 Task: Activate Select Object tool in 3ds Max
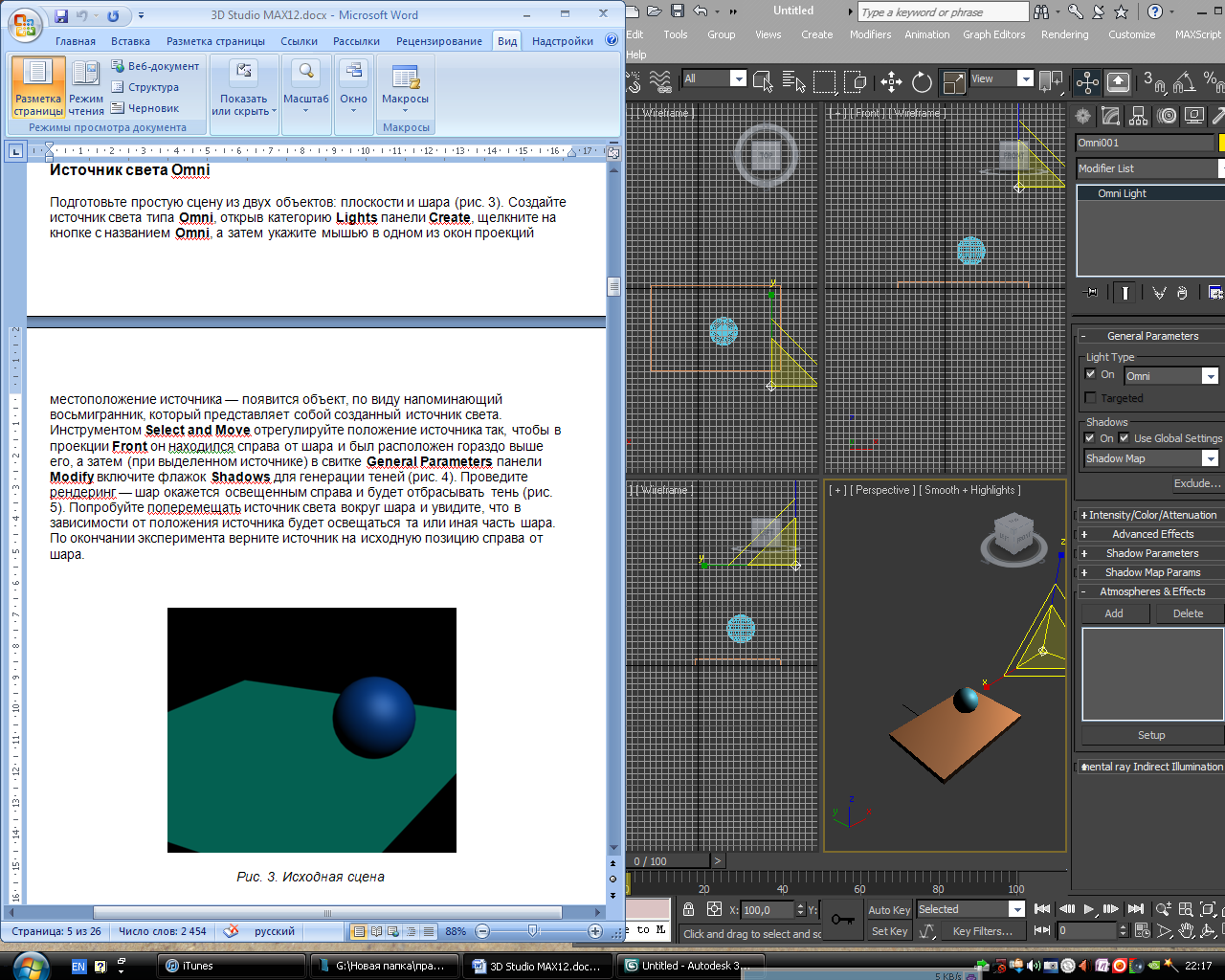(x=763, y=81)
